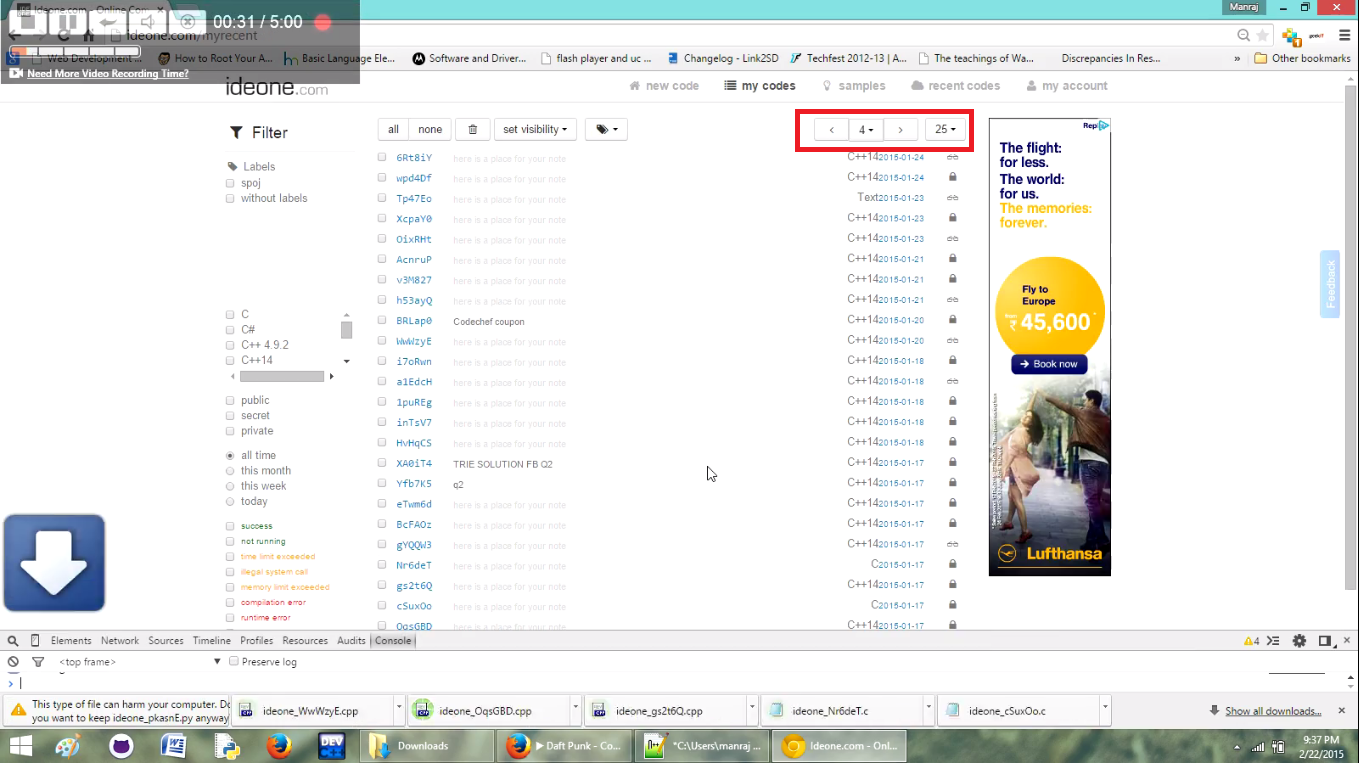Click the recorder's restart arrow button
The height and width of the screenshot is (763, 1359).
pyautogui.click(x=108, y=22)
